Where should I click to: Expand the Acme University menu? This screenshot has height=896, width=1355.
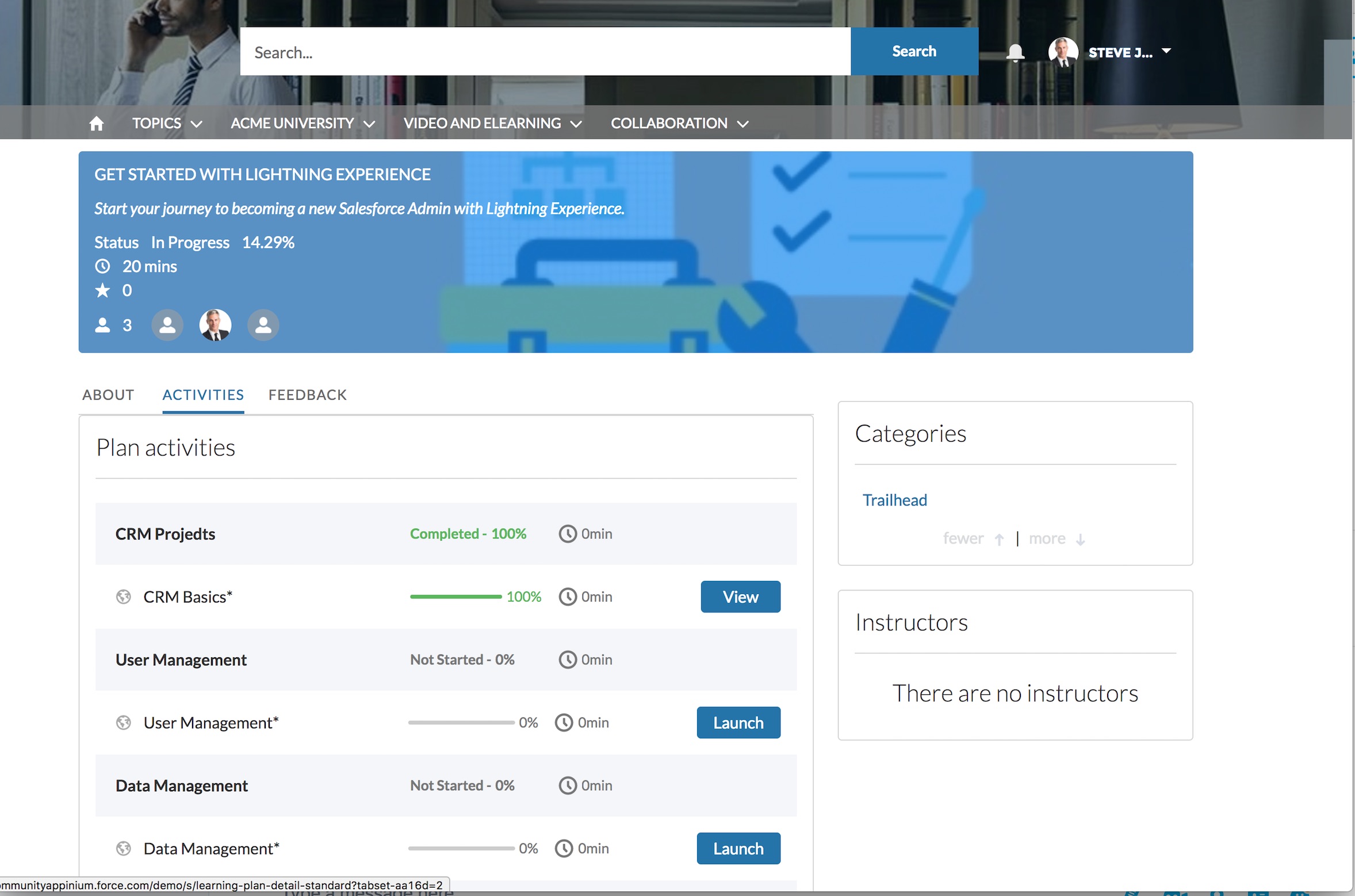(x=303, y=123)
